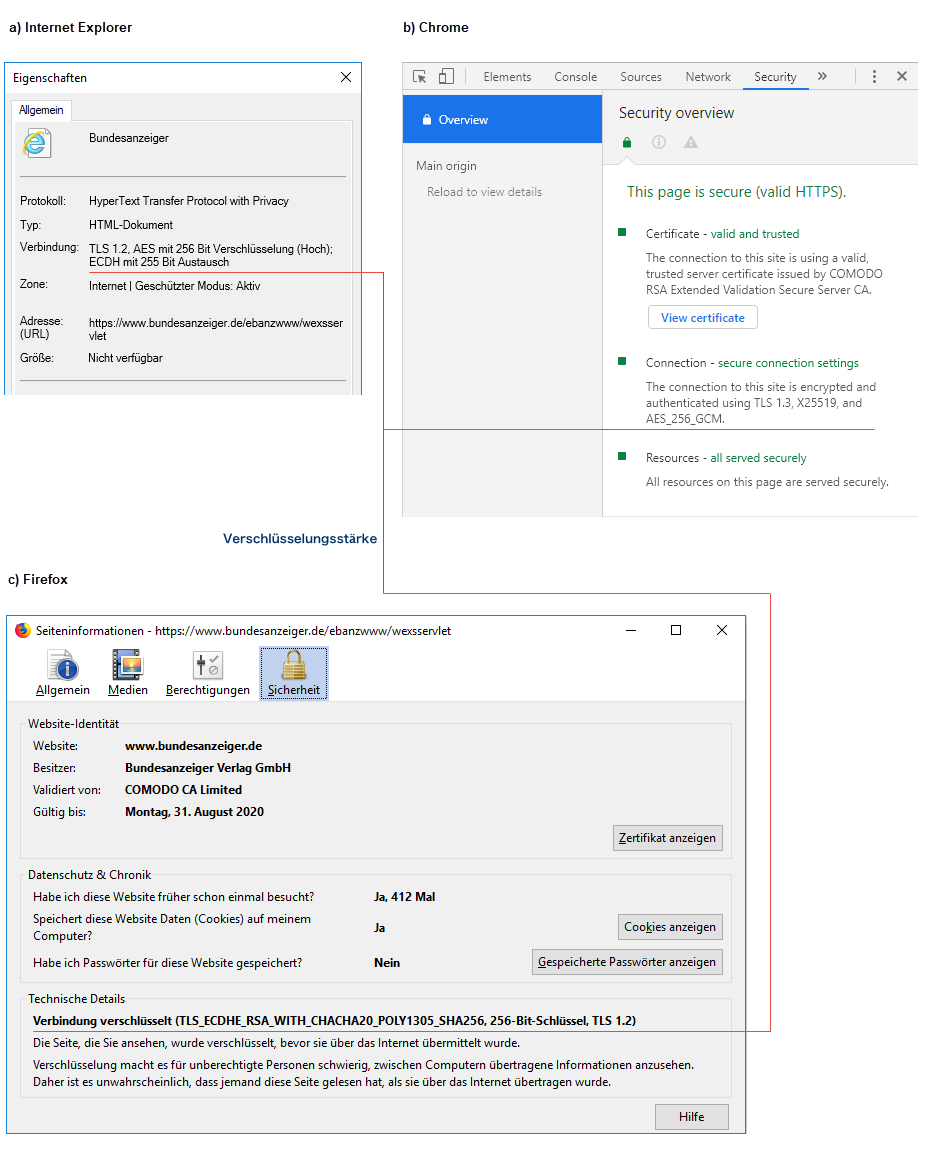940x1173 pixels.
Task: Close the Chrome DevTools panel
Action: [902, 76]
